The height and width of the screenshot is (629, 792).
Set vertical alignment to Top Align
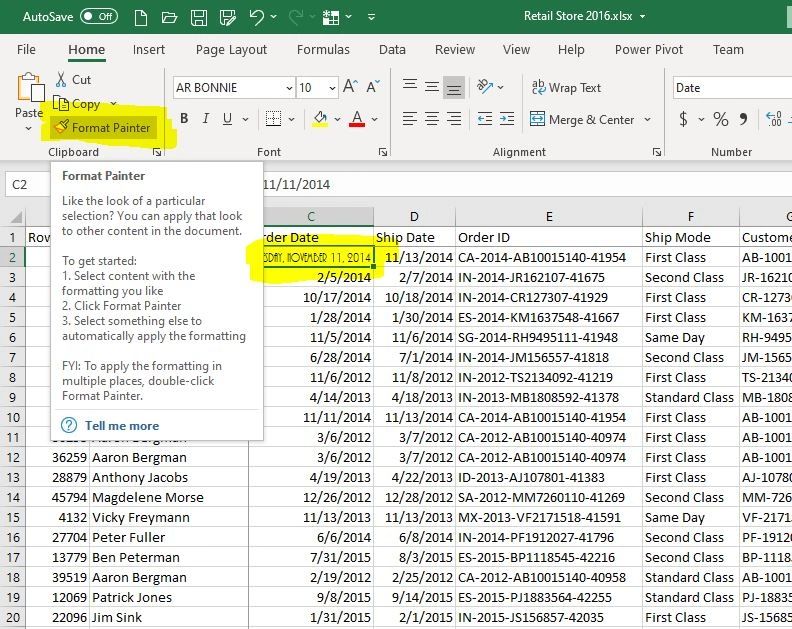coord(410,87)
